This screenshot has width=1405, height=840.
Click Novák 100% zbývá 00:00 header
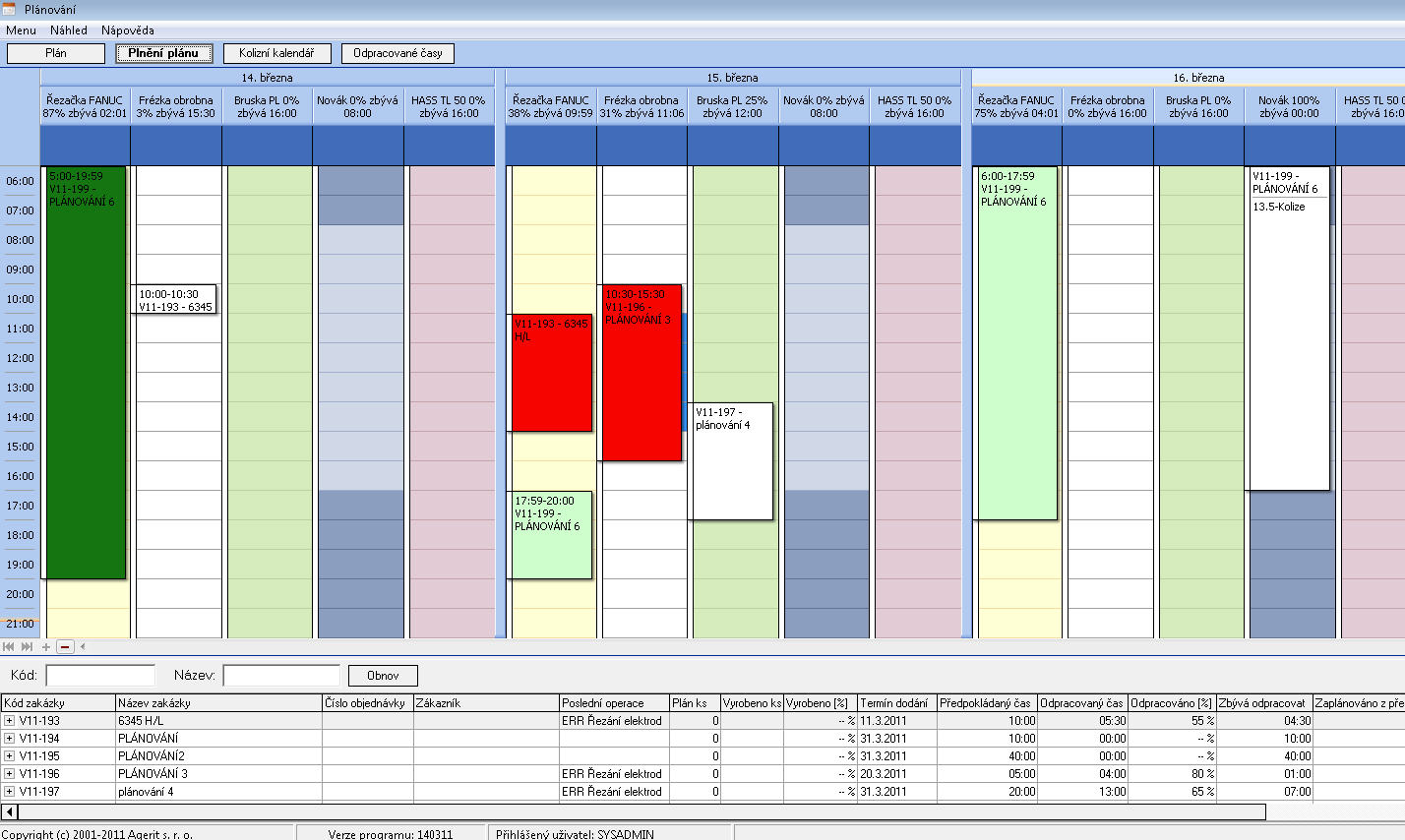click(x=1289, y=106)
